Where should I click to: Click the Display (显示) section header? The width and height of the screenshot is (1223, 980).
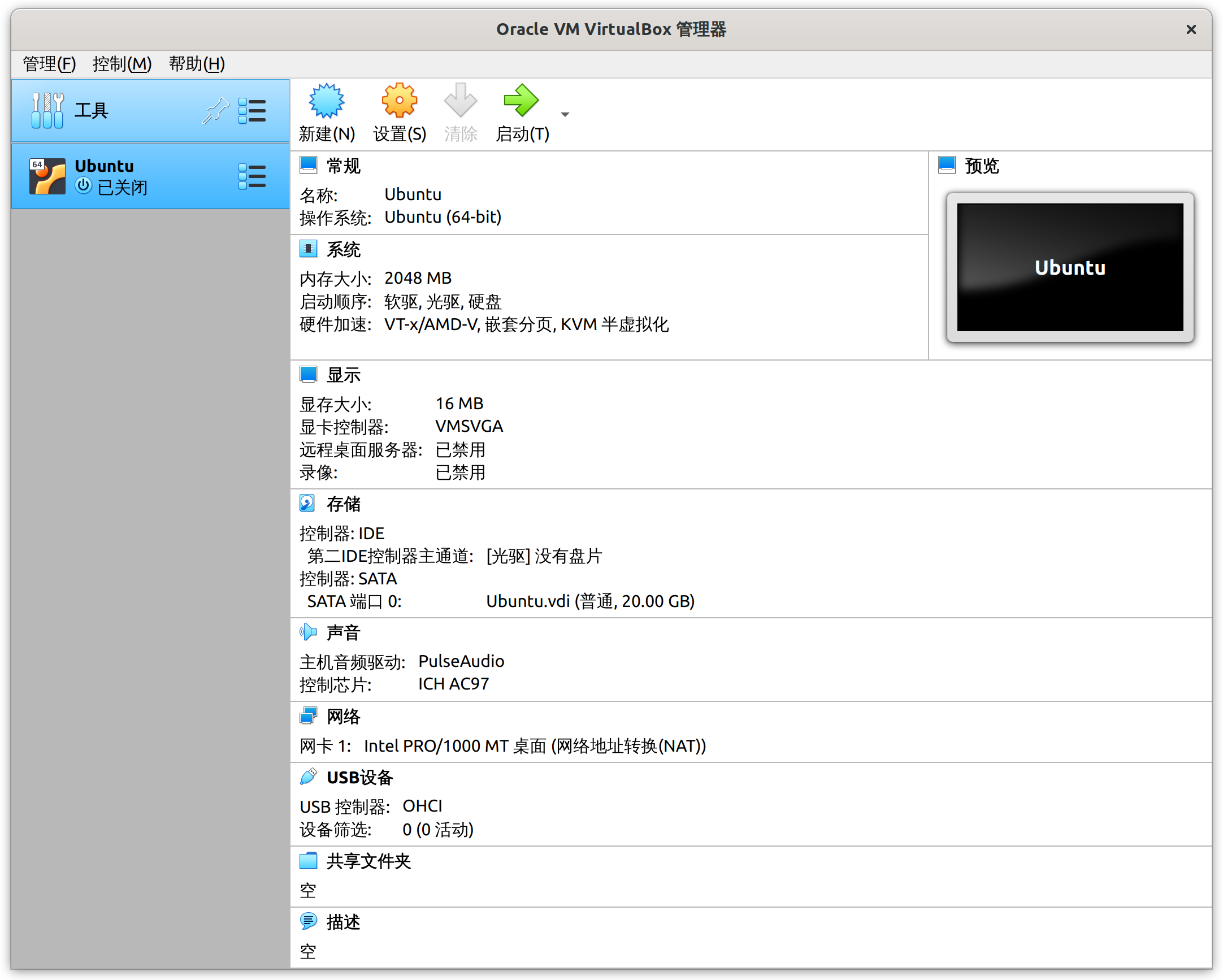pyautogui.click(x=343, y=375)
